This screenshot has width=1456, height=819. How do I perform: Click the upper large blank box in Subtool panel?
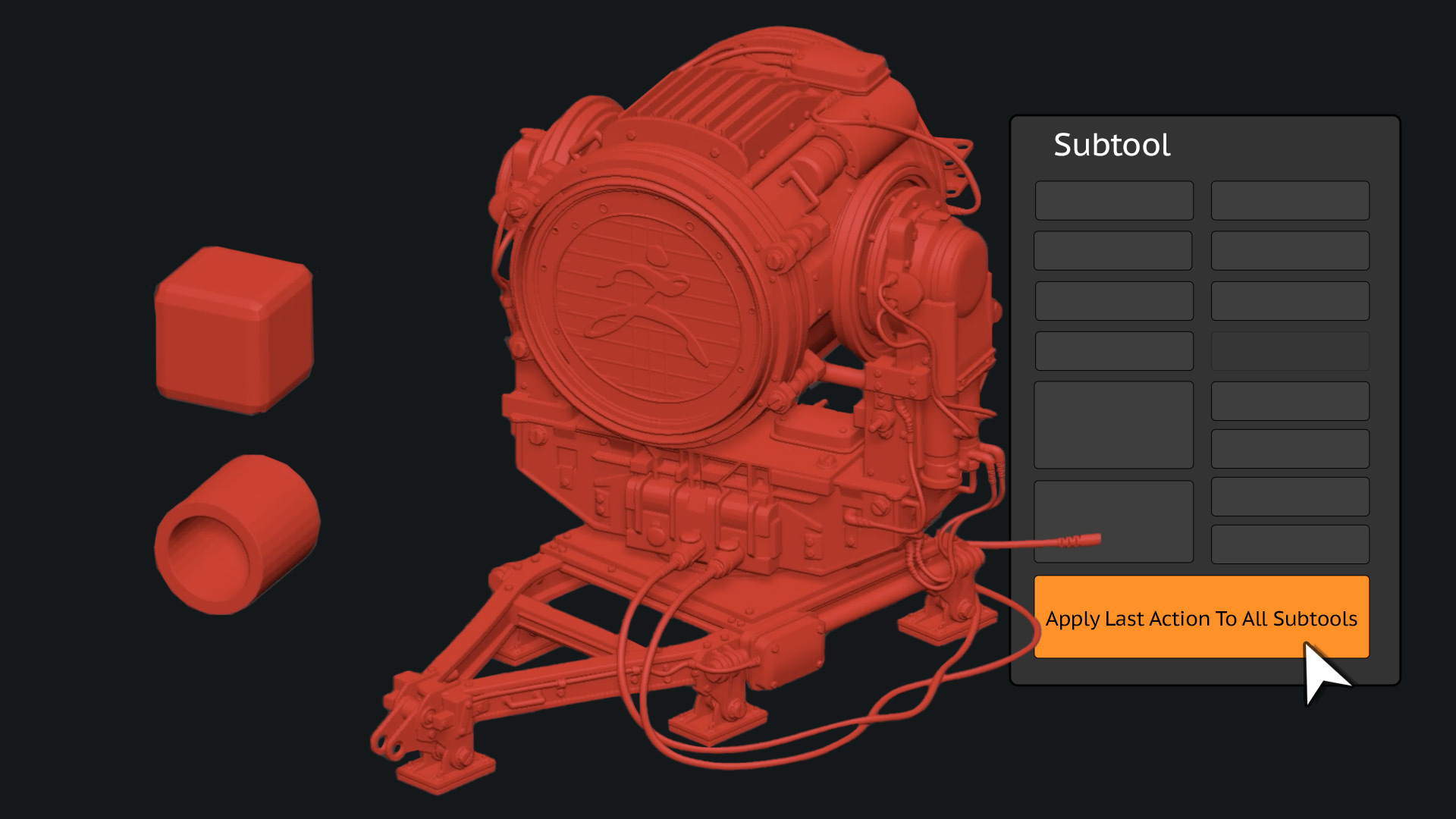pos(1114,425)
